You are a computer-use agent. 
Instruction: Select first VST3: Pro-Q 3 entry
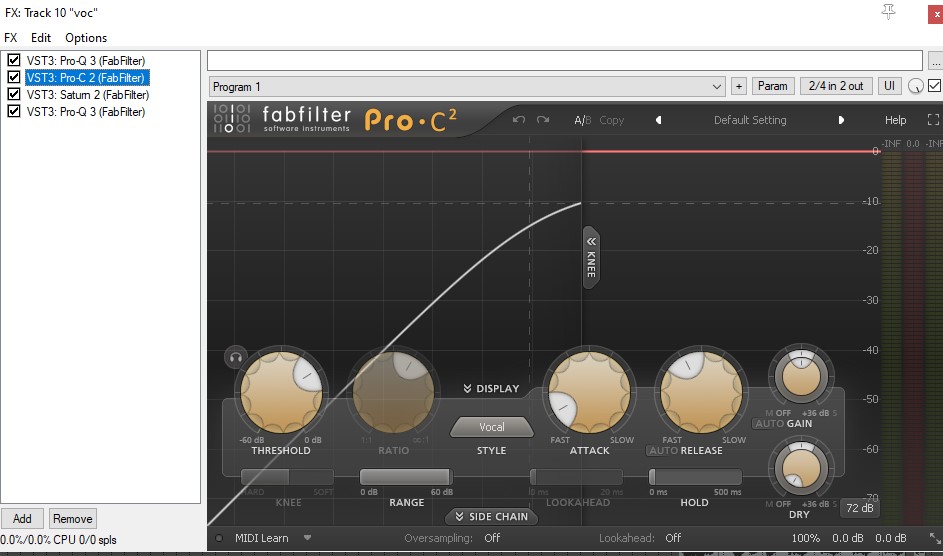(86, 61)
